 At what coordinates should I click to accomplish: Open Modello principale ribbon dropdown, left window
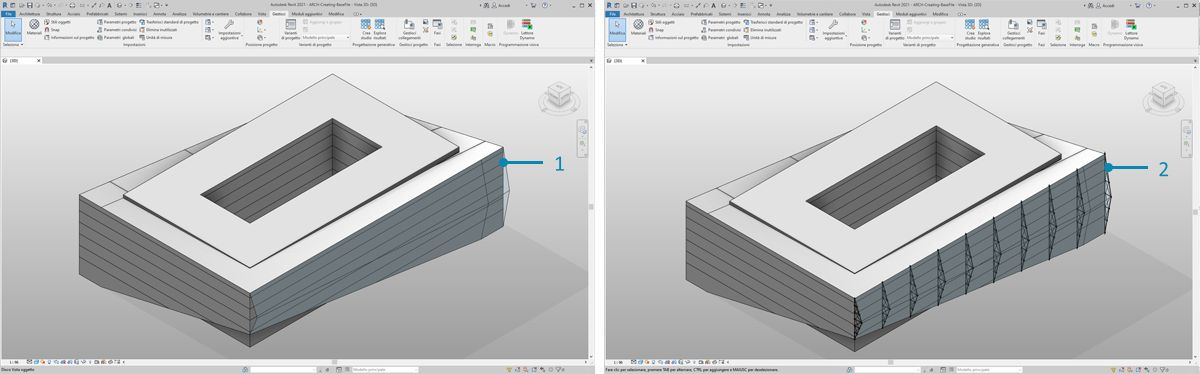(x=325, y=37)
